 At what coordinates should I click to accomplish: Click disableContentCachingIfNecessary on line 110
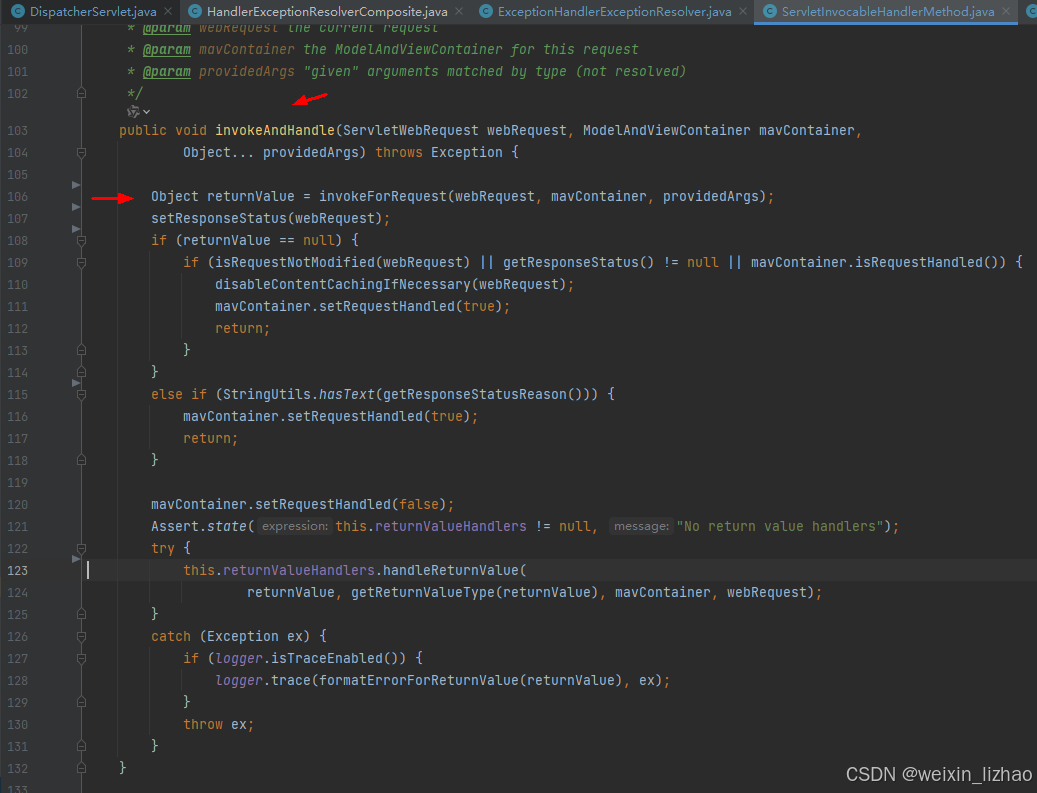[343, 284]
